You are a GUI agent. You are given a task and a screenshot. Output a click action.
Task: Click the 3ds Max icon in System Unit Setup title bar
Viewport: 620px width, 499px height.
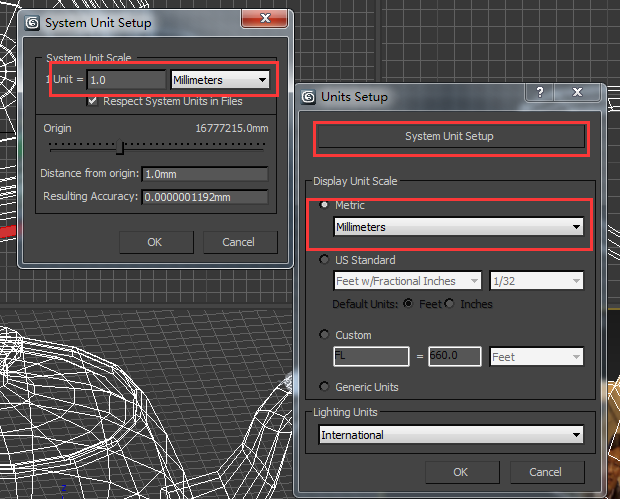32,23
